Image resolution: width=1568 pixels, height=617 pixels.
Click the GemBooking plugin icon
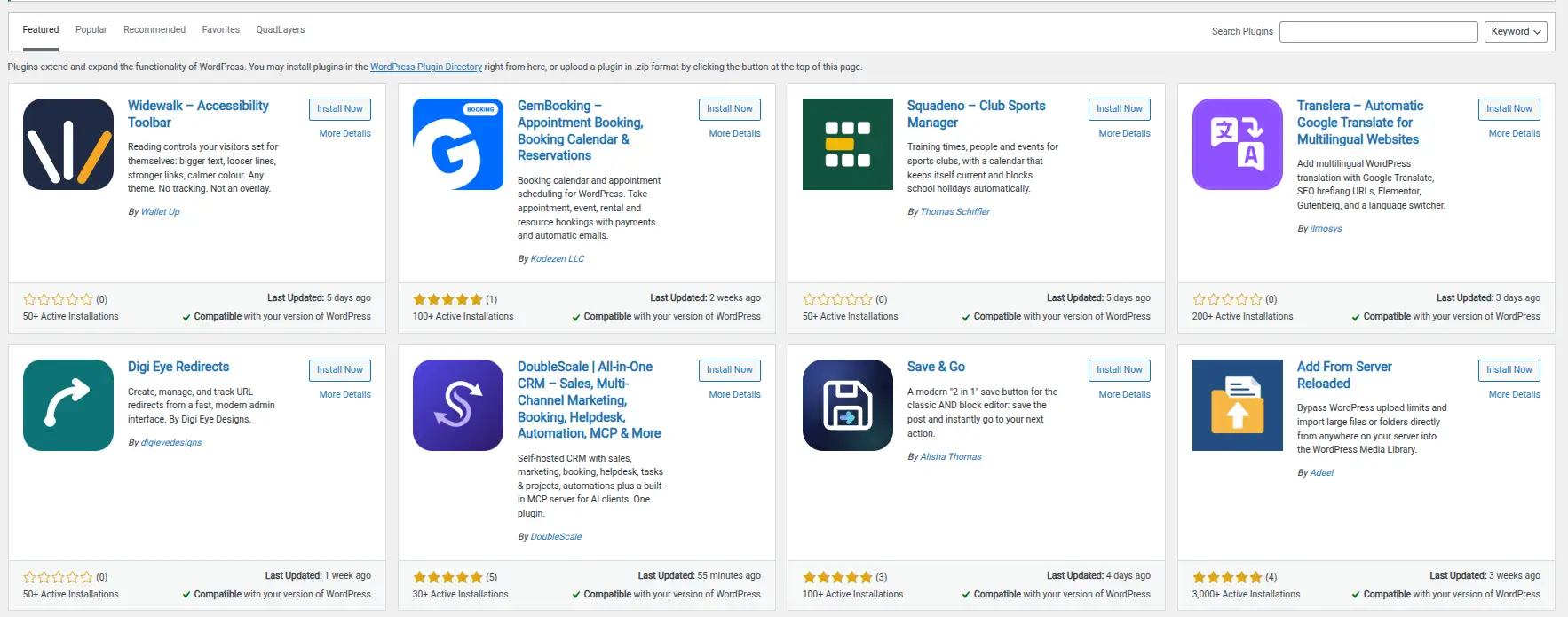tap(458, 144)
